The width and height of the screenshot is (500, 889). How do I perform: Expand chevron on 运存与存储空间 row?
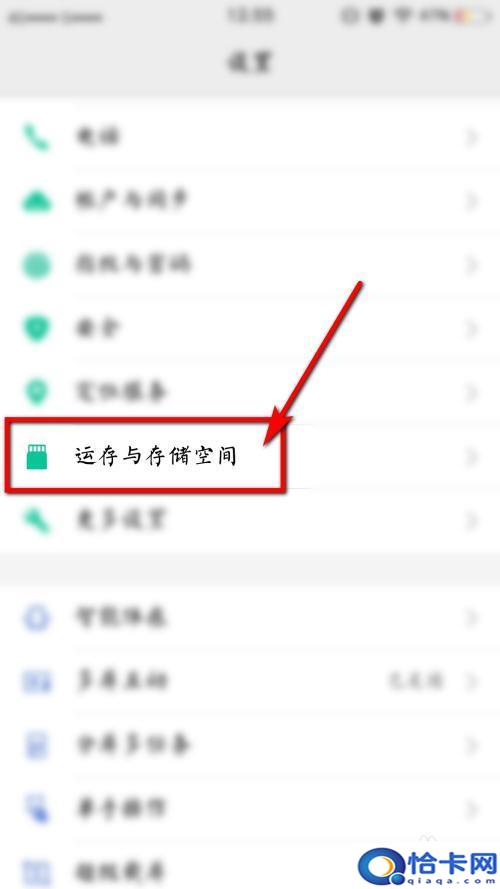pos(472,456)
